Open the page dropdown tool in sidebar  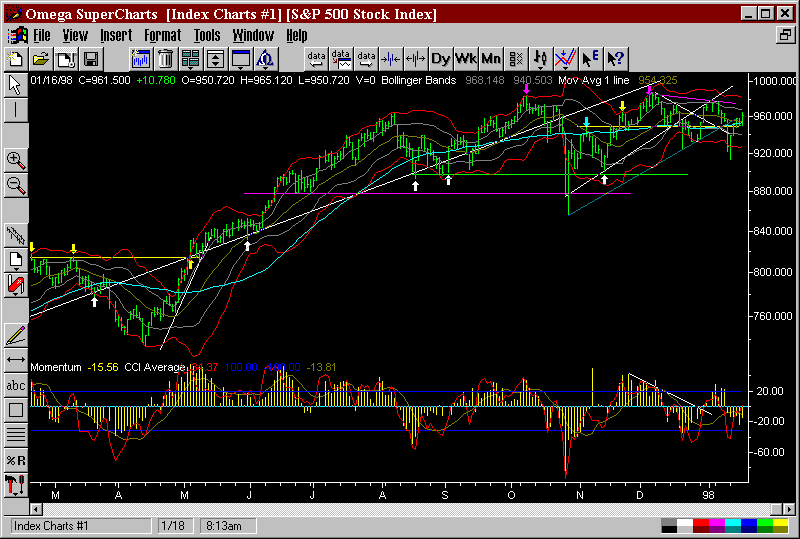pyautogui.click(x=16, y=261)
